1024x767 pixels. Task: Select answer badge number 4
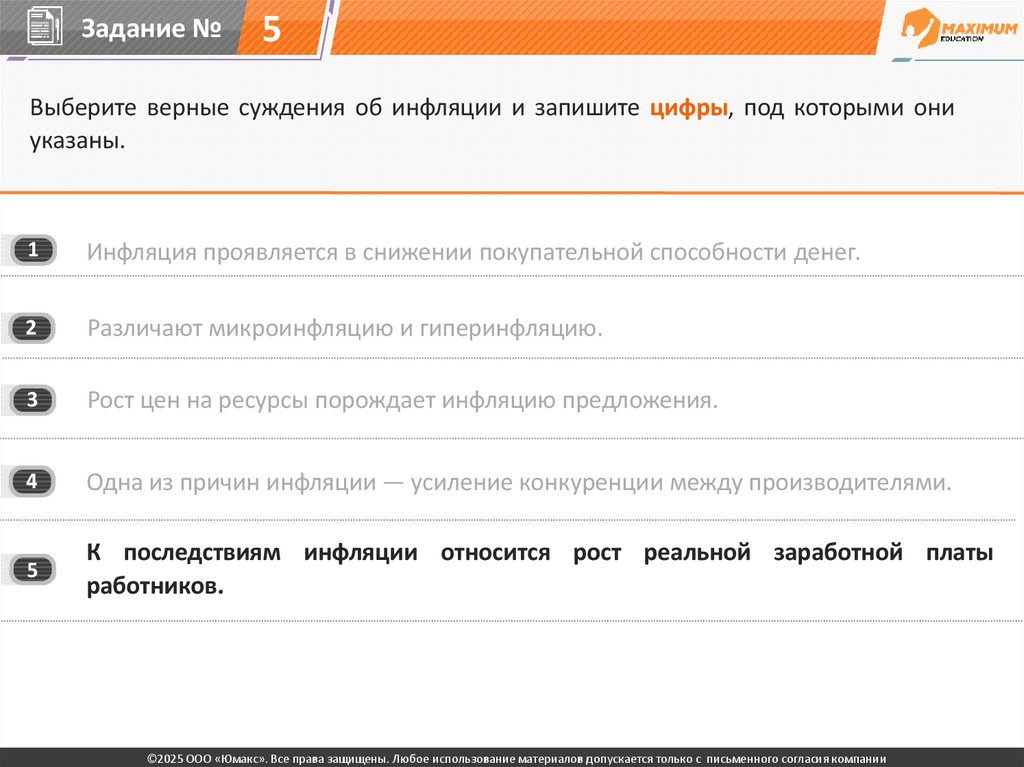(x=32, y=481)
